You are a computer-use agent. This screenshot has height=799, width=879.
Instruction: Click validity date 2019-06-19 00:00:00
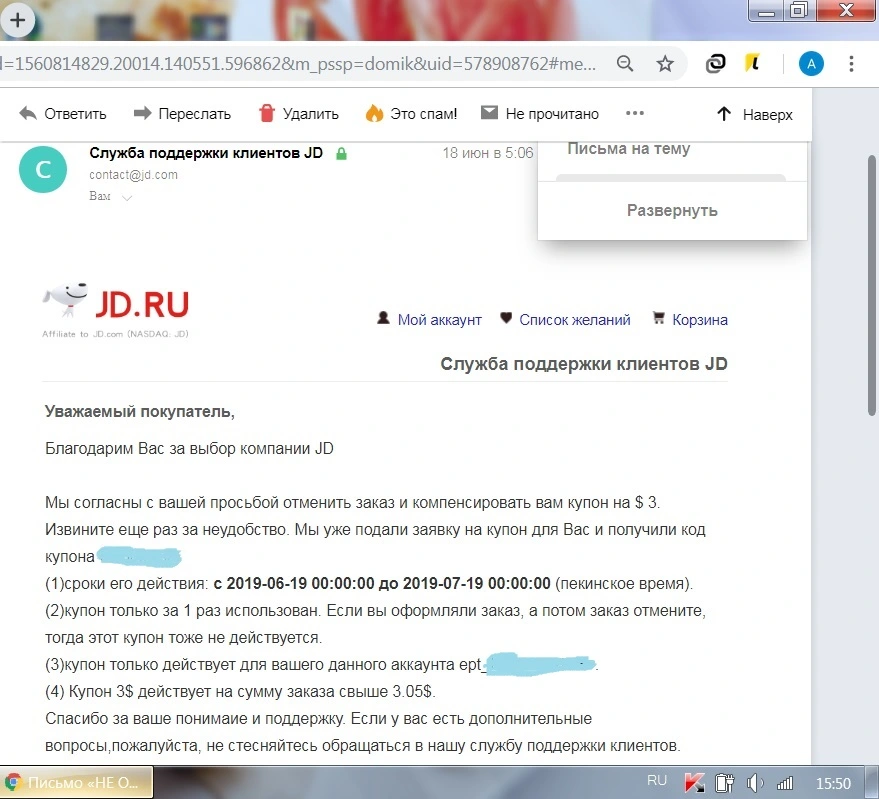coord(300,584)
